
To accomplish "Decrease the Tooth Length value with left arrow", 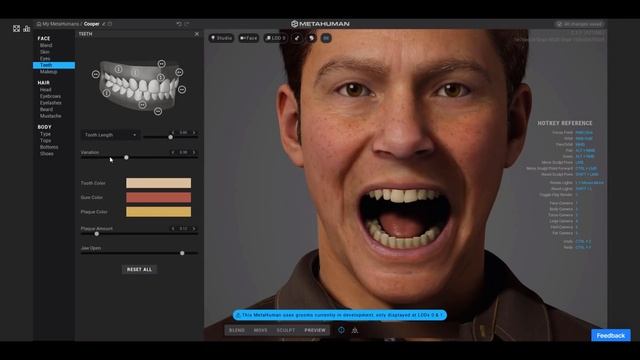I will coord(173,133).
